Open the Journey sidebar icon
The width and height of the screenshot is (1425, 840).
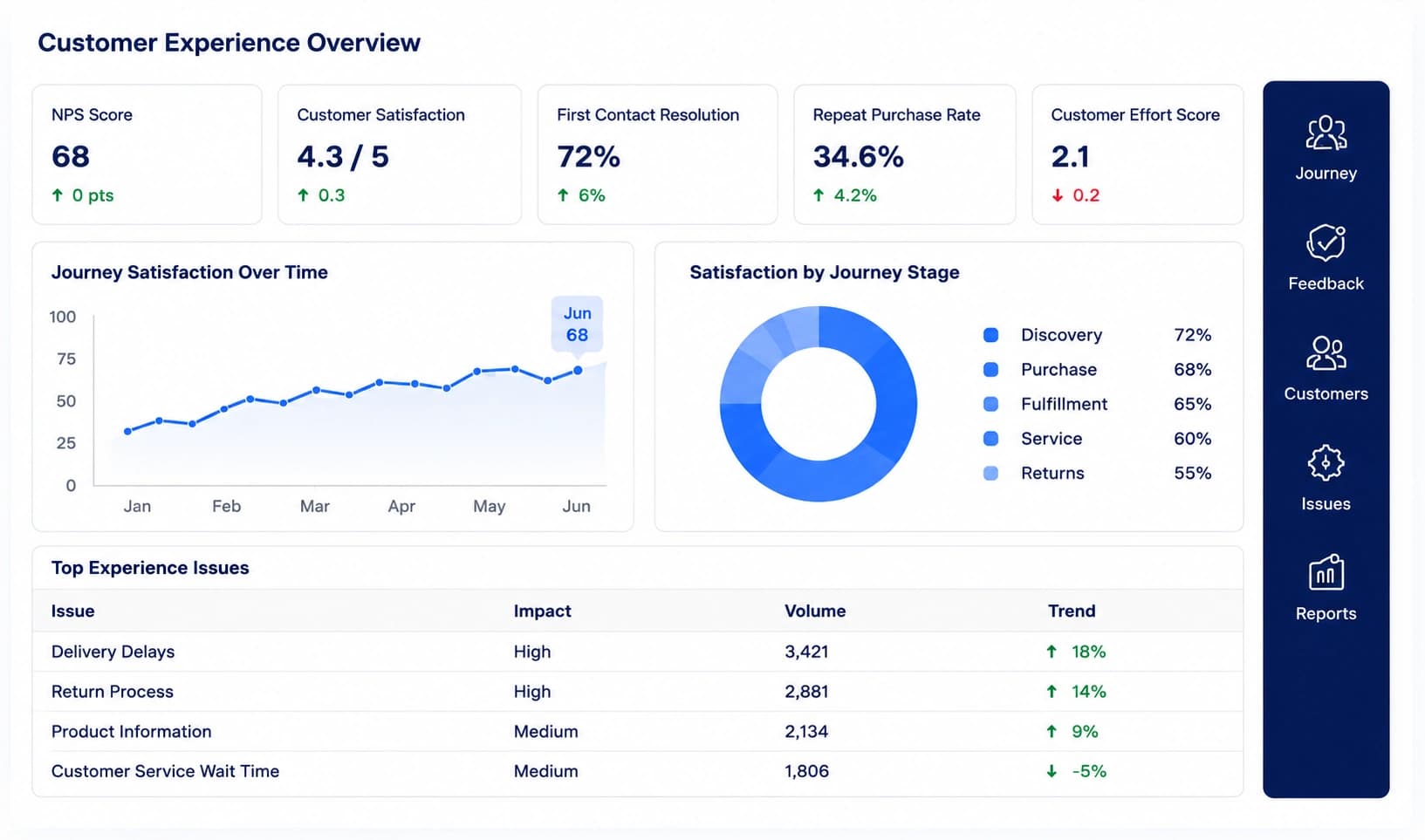pyautogui.click(x=1326, y=133)
